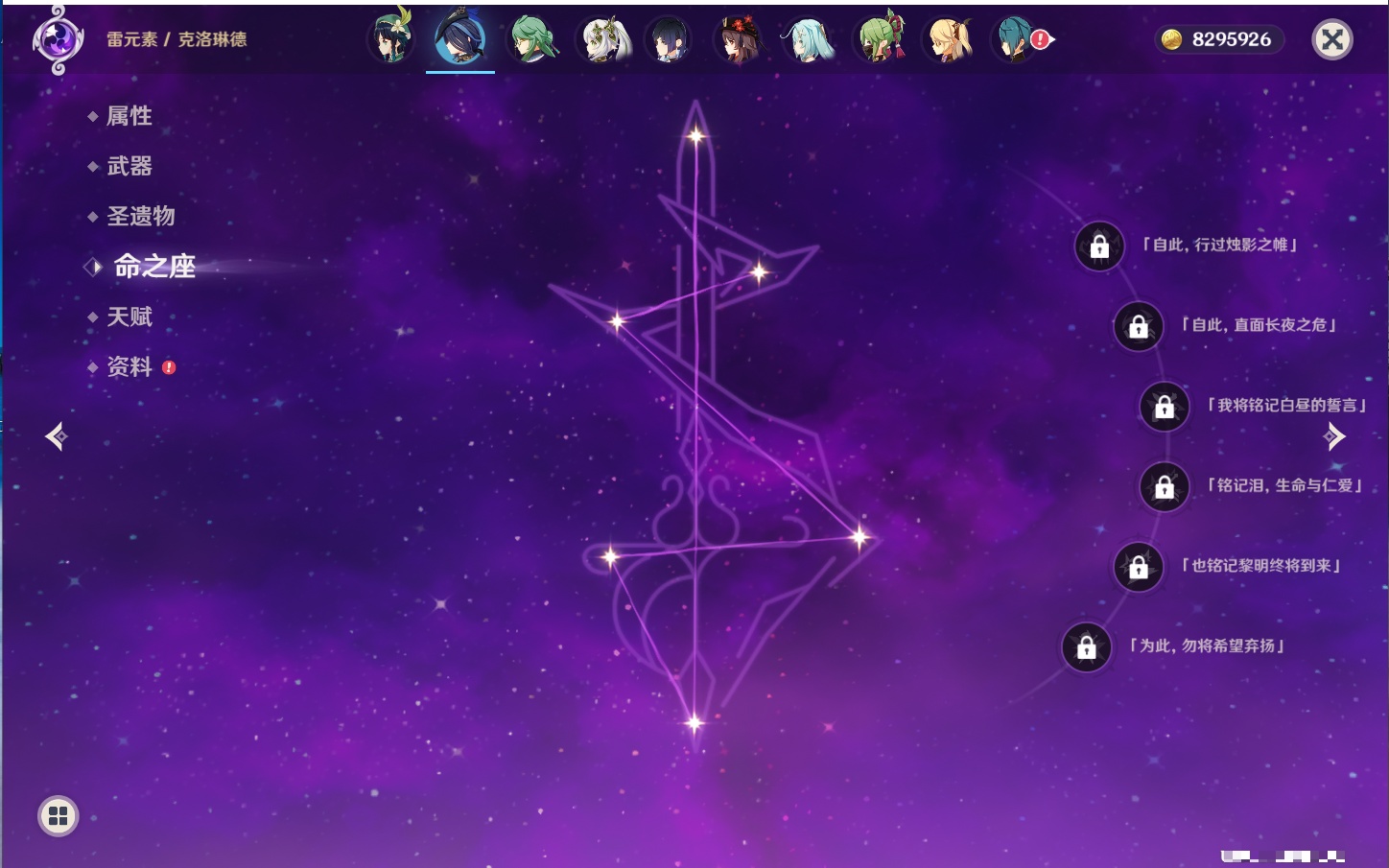Click the Mora coin icon
The height and width of the screenshot is (868, 1389).
point(1171,39)
